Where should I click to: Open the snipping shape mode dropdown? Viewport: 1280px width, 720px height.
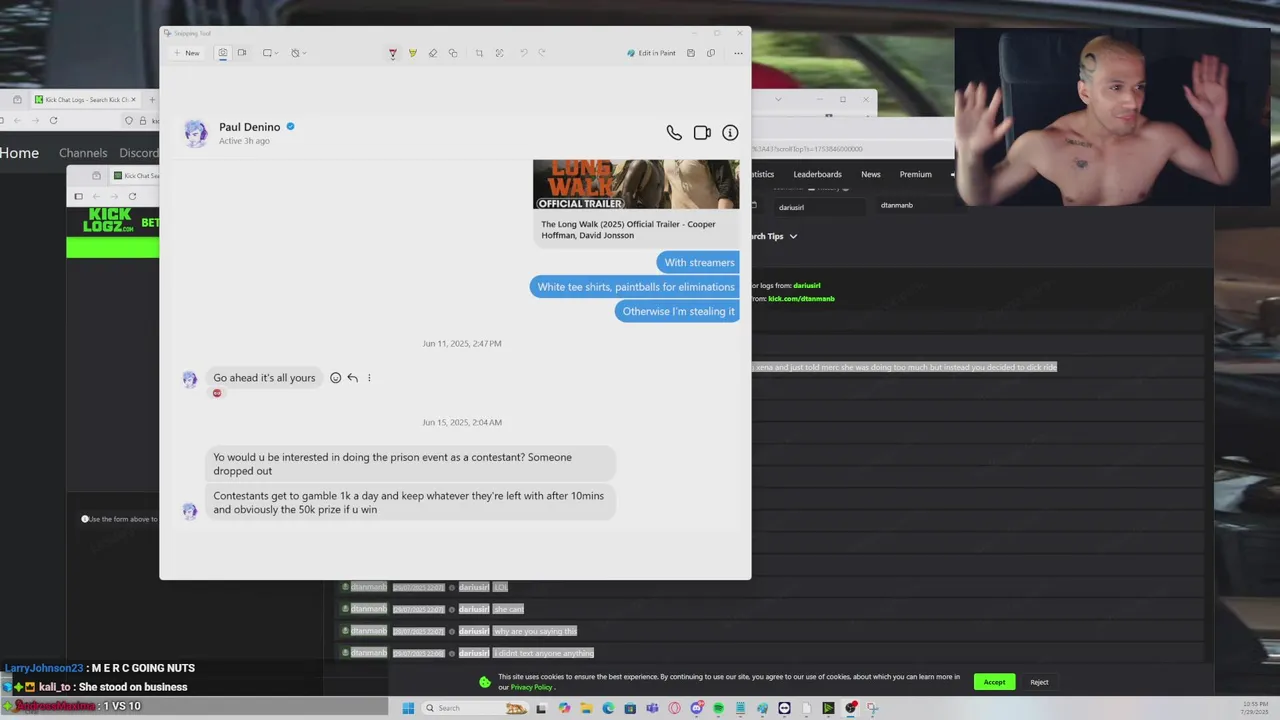pyautogui.click(x=270, y=53)
